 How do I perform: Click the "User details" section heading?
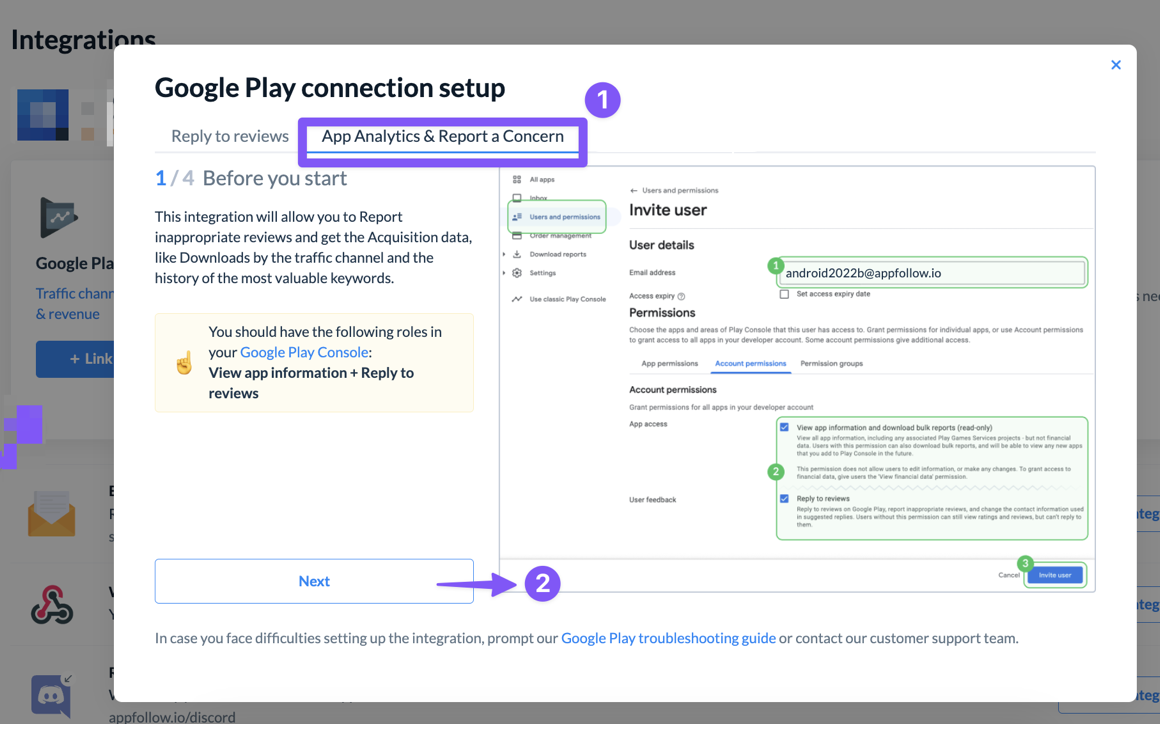pos(661,245)
